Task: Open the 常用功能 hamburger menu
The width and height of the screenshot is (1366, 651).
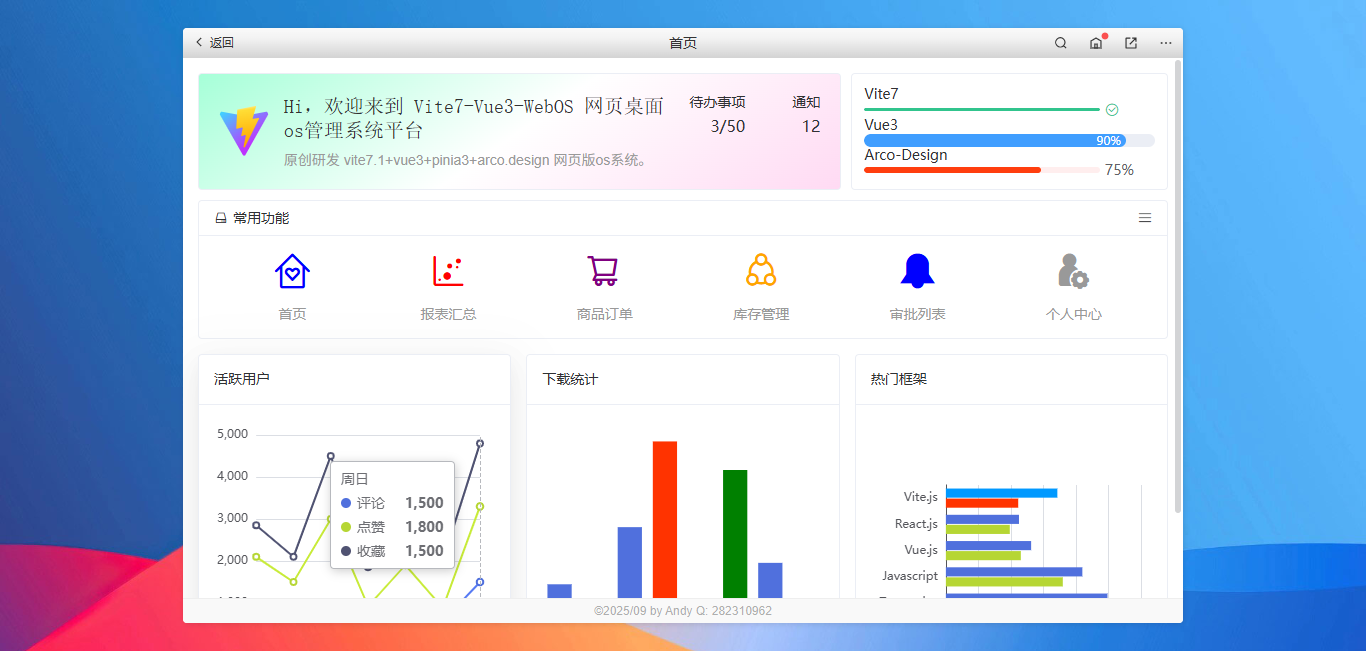Action: click(x=1145, y=218)
